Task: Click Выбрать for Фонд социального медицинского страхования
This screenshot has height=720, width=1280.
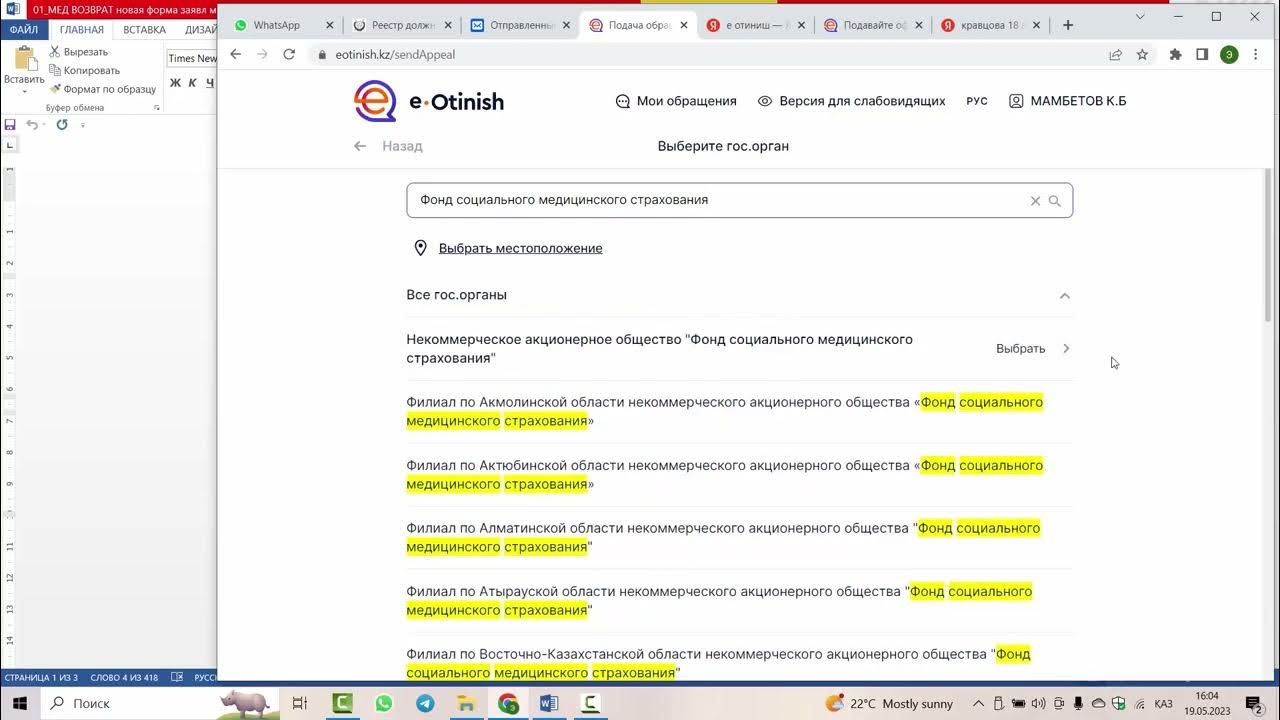Action: (1033, 349)
